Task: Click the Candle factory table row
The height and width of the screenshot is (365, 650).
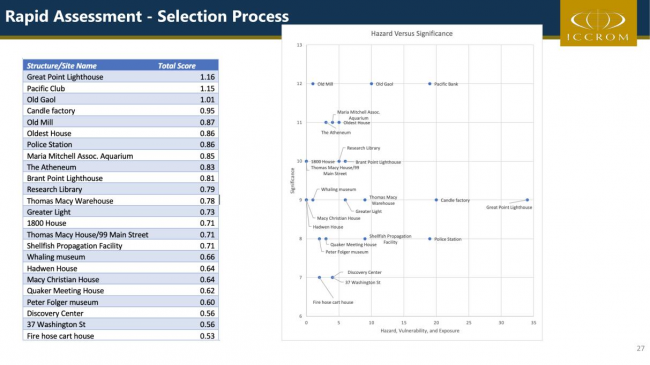Action: click(121, 111)
